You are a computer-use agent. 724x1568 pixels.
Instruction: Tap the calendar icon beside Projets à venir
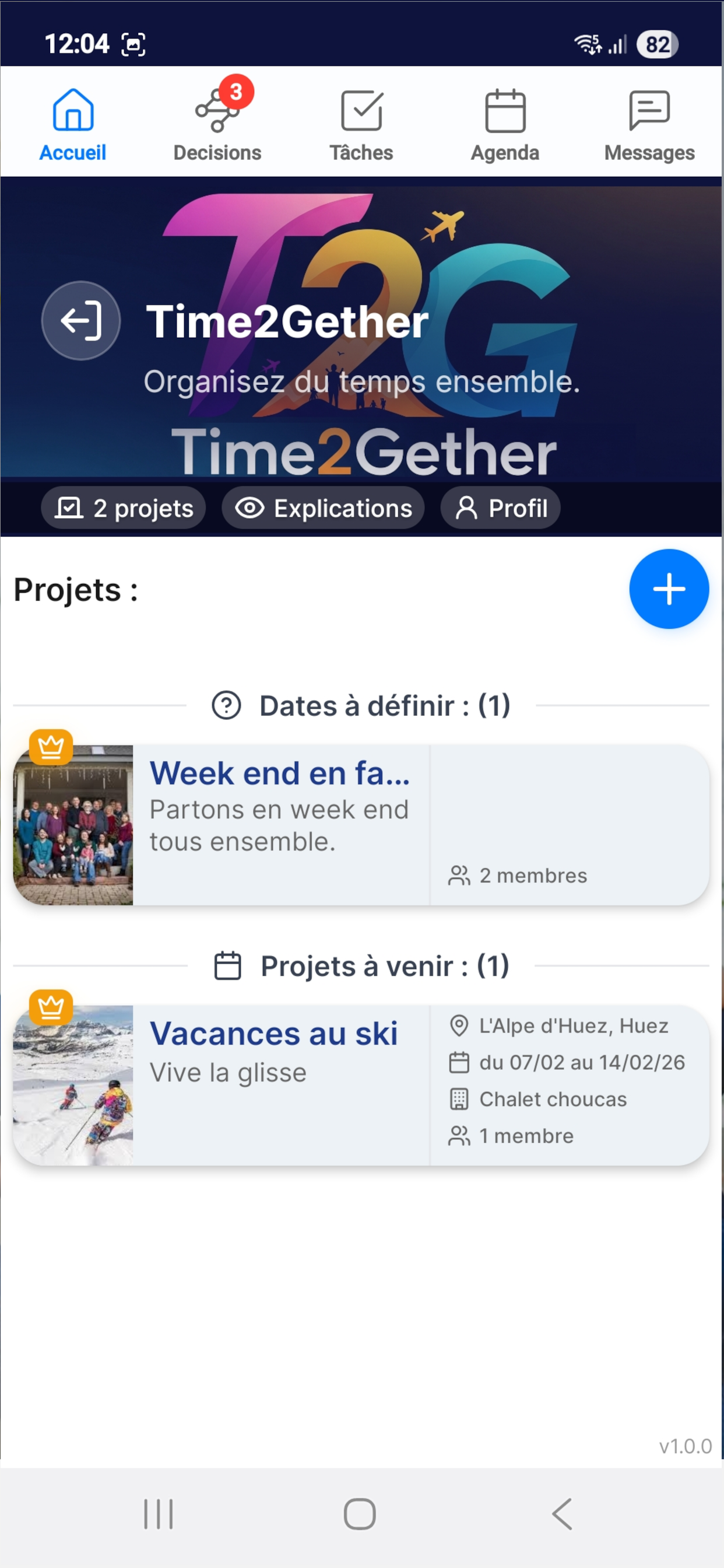tap(228, 966)
